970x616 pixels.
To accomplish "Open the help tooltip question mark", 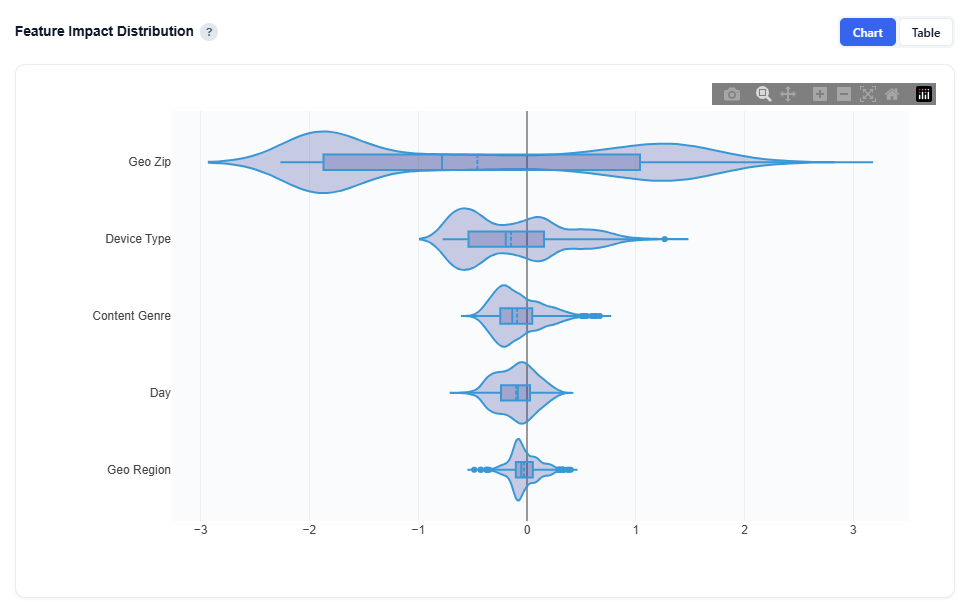I will pos(209,32).
